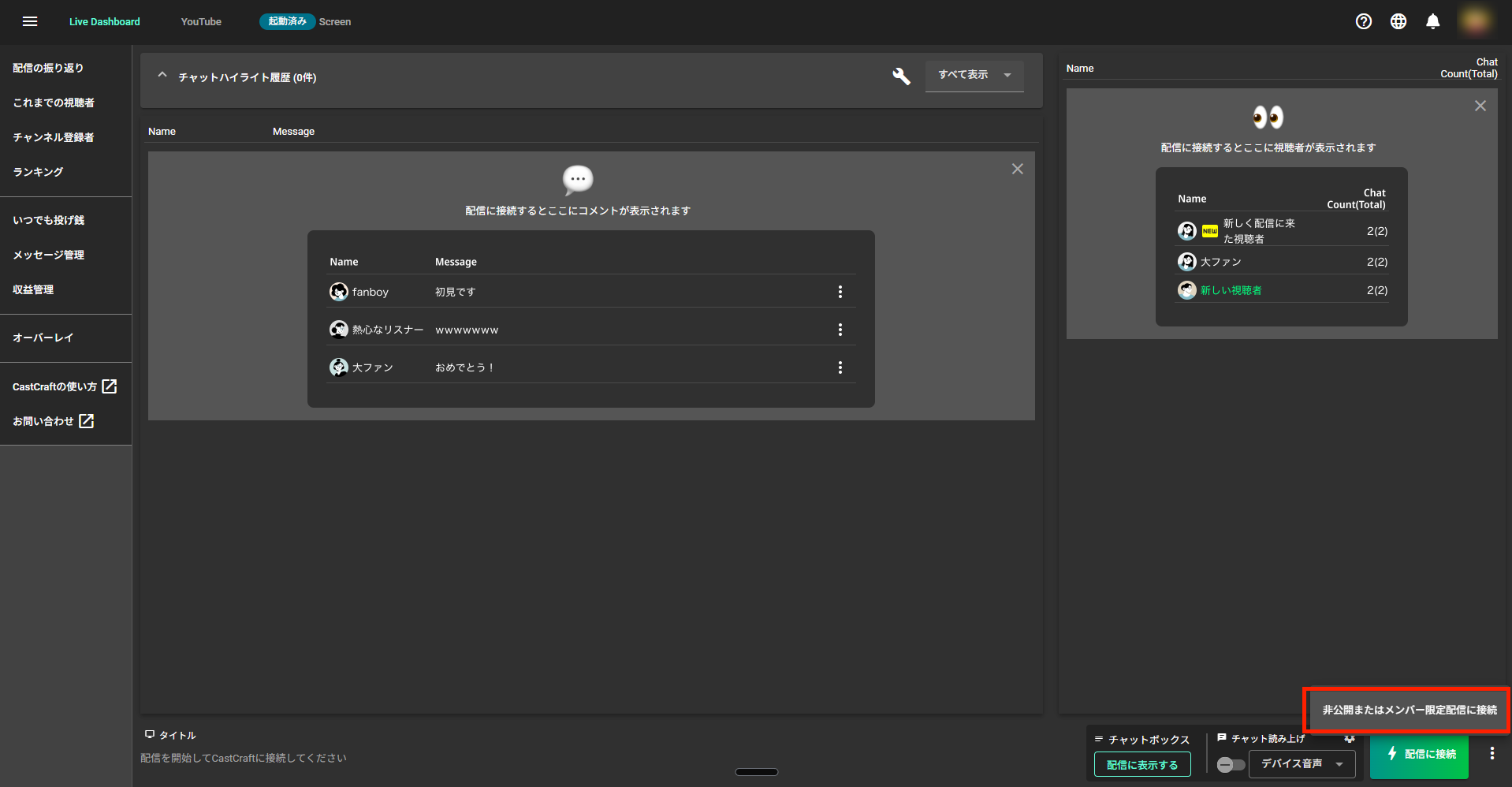Switch to the Live Dashboard tab

coord(105,21)
